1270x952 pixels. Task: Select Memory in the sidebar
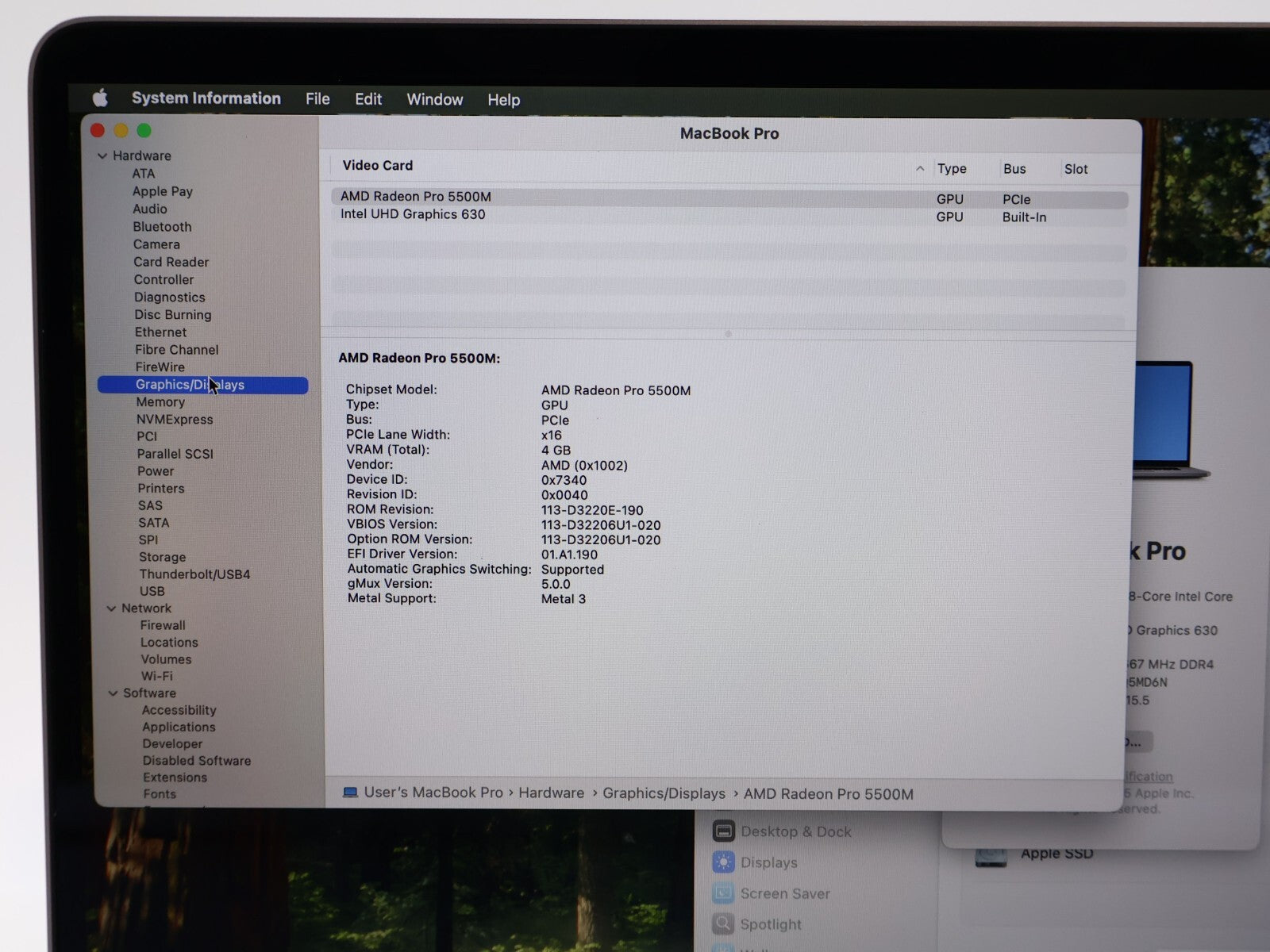(x=160, y=402)
